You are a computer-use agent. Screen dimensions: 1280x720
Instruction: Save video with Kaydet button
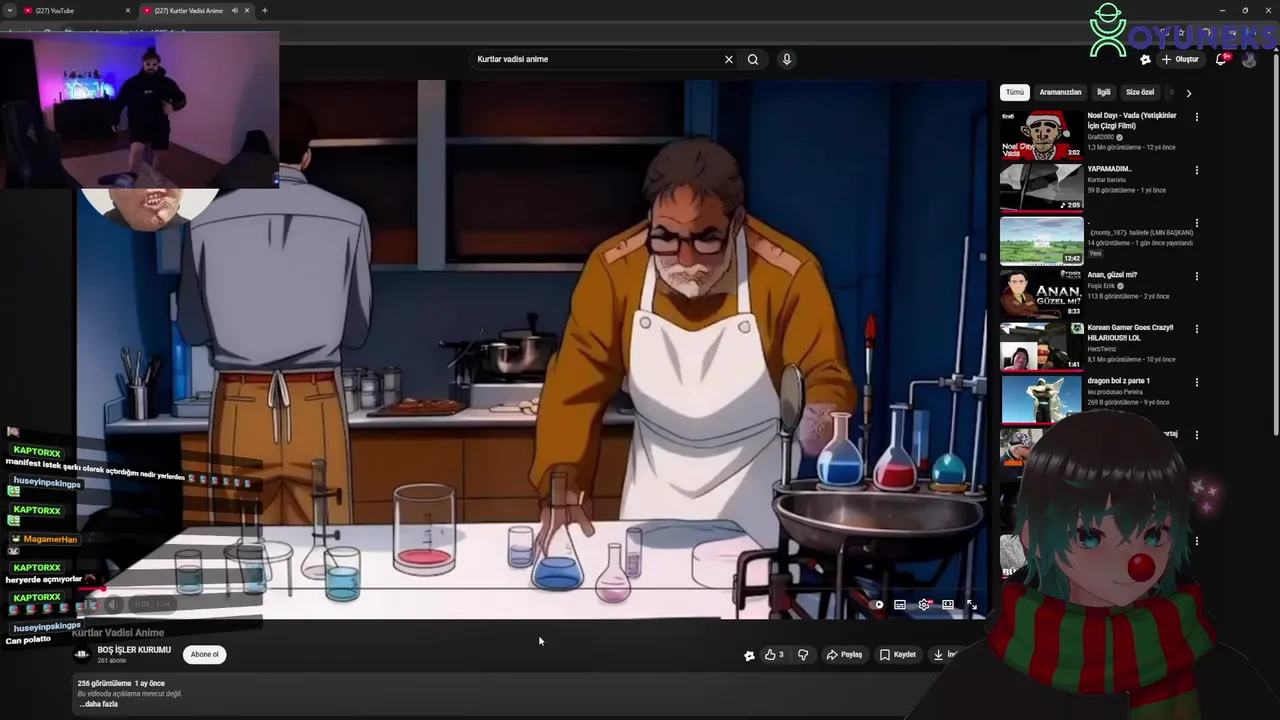(x=898, y=655)
